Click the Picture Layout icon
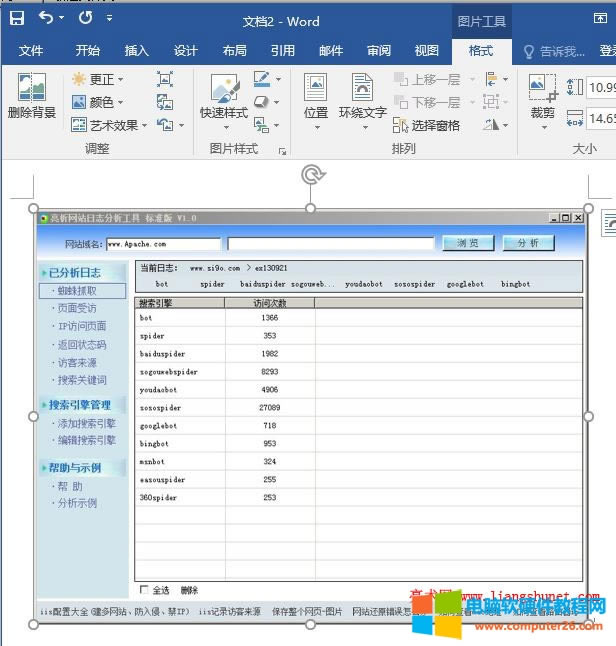 click(x=261, y=125)
